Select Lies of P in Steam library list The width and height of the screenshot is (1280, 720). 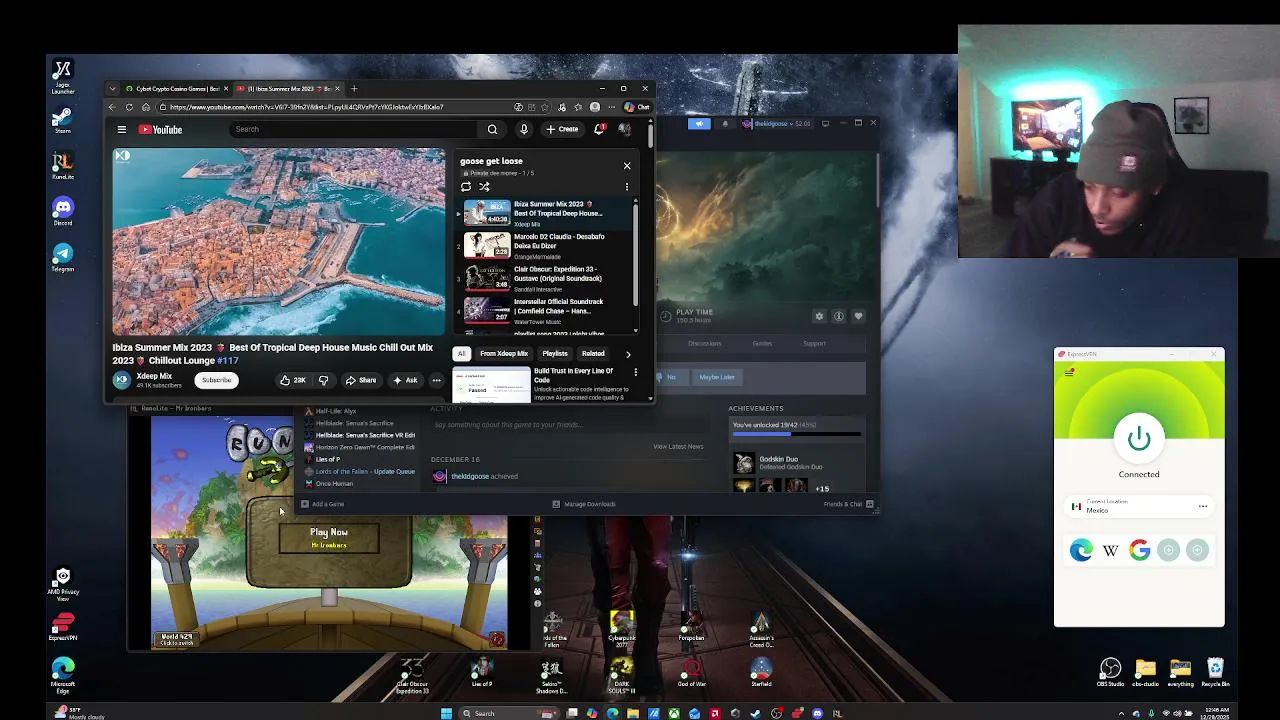point(328,459)
